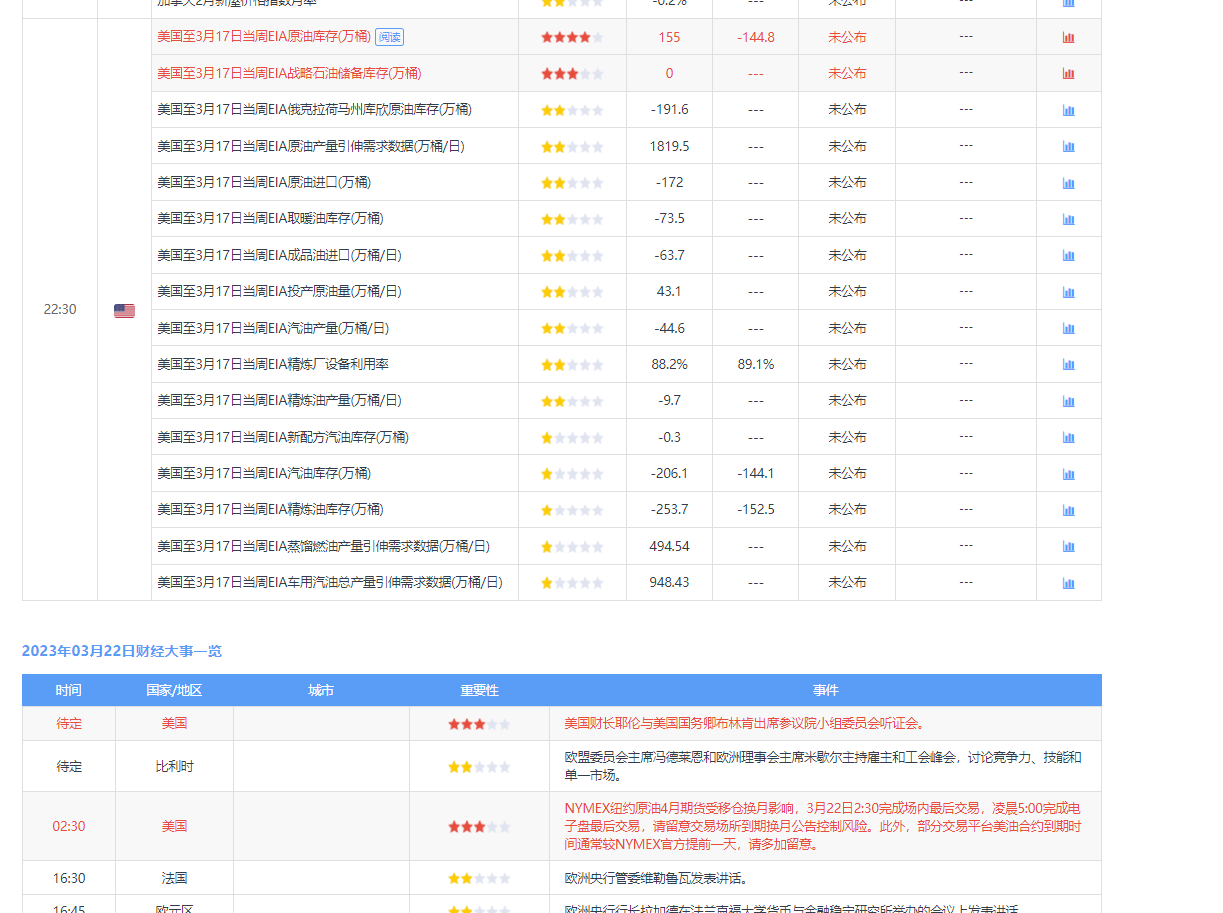Image resolution: width=1223 pixels, height=913 pixels.
Task: Click star rating of NYMEX纽约原油 event
Action: point(479,827)
